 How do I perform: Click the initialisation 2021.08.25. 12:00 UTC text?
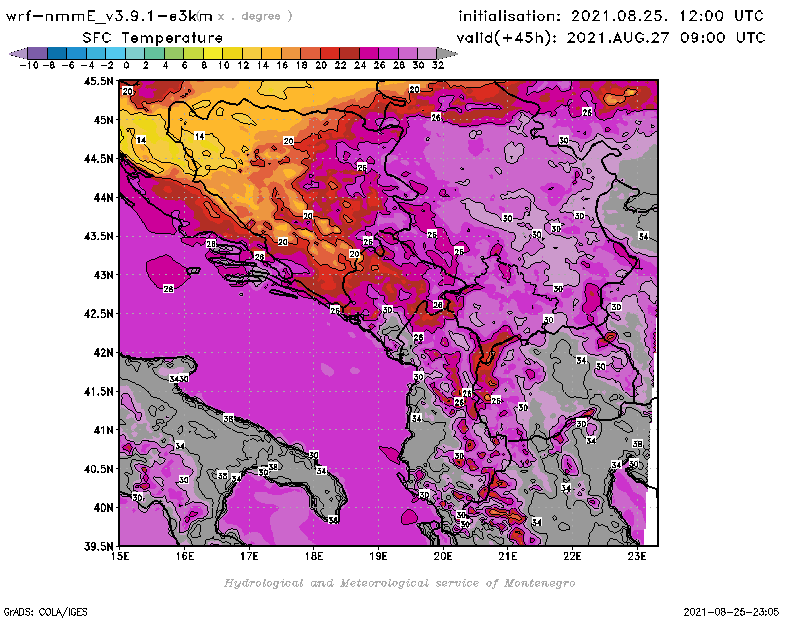tap(611, 16)
